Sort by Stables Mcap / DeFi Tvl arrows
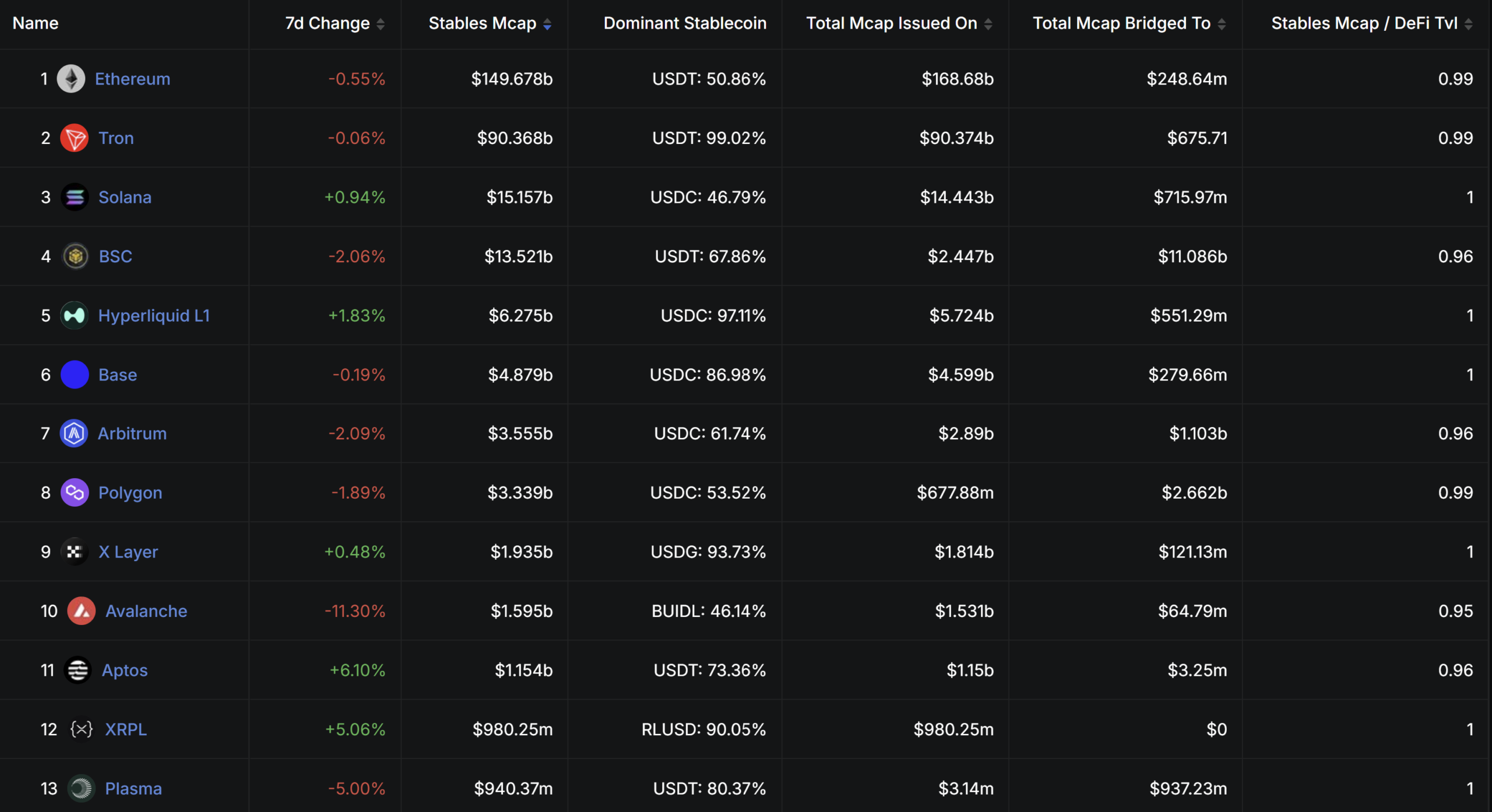1492x812 pixels. 1469,24
